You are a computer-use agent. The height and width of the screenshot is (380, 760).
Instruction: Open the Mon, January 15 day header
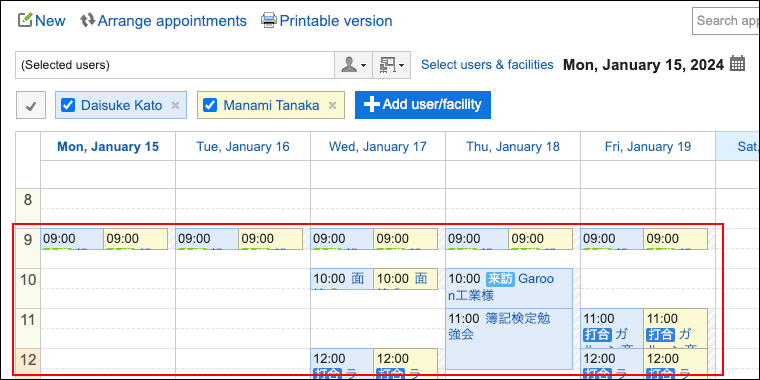(x=108, y=146)
